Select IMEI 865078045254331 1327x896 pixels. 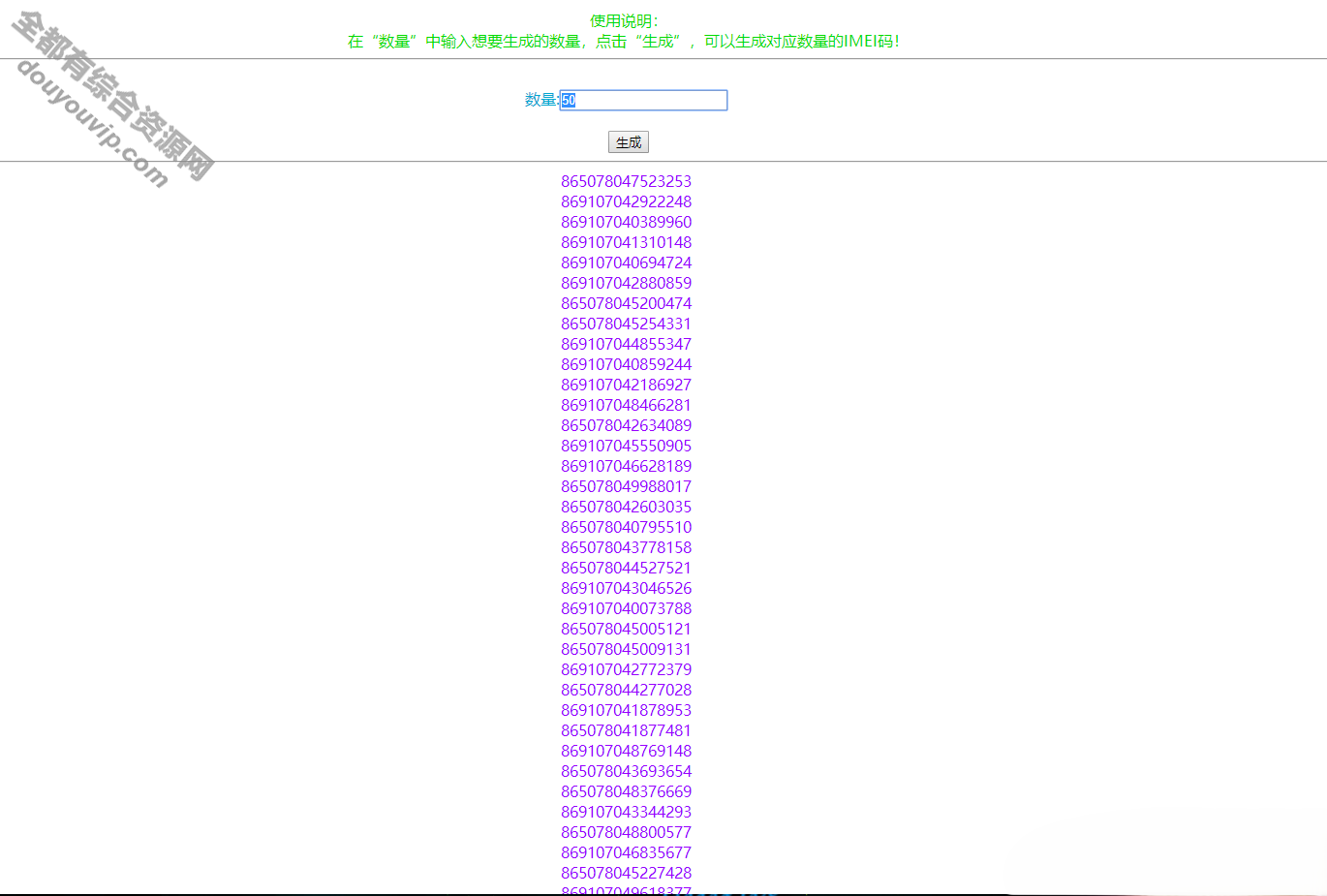tap(627, 324)
